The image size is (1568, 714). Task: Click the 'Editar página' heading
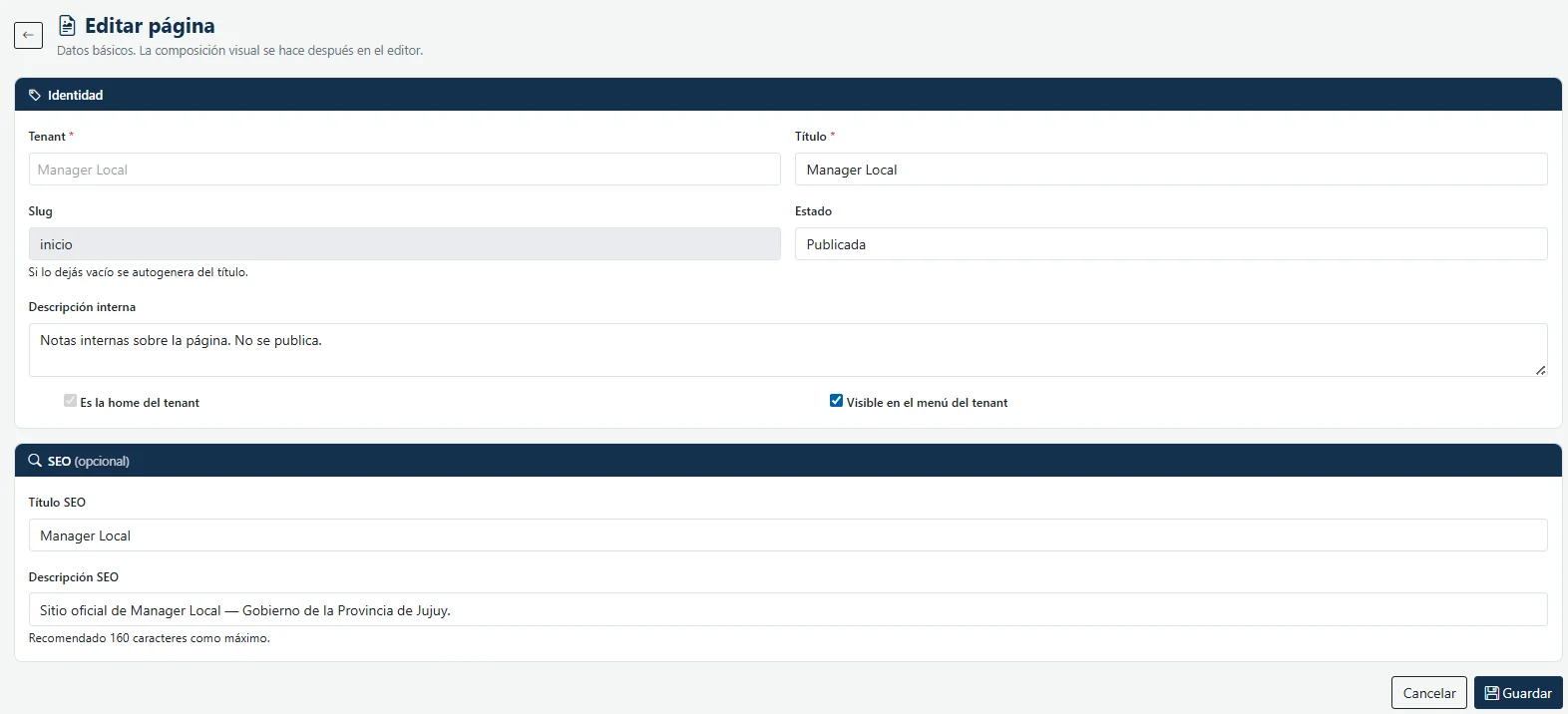click(x=150, y=25)
